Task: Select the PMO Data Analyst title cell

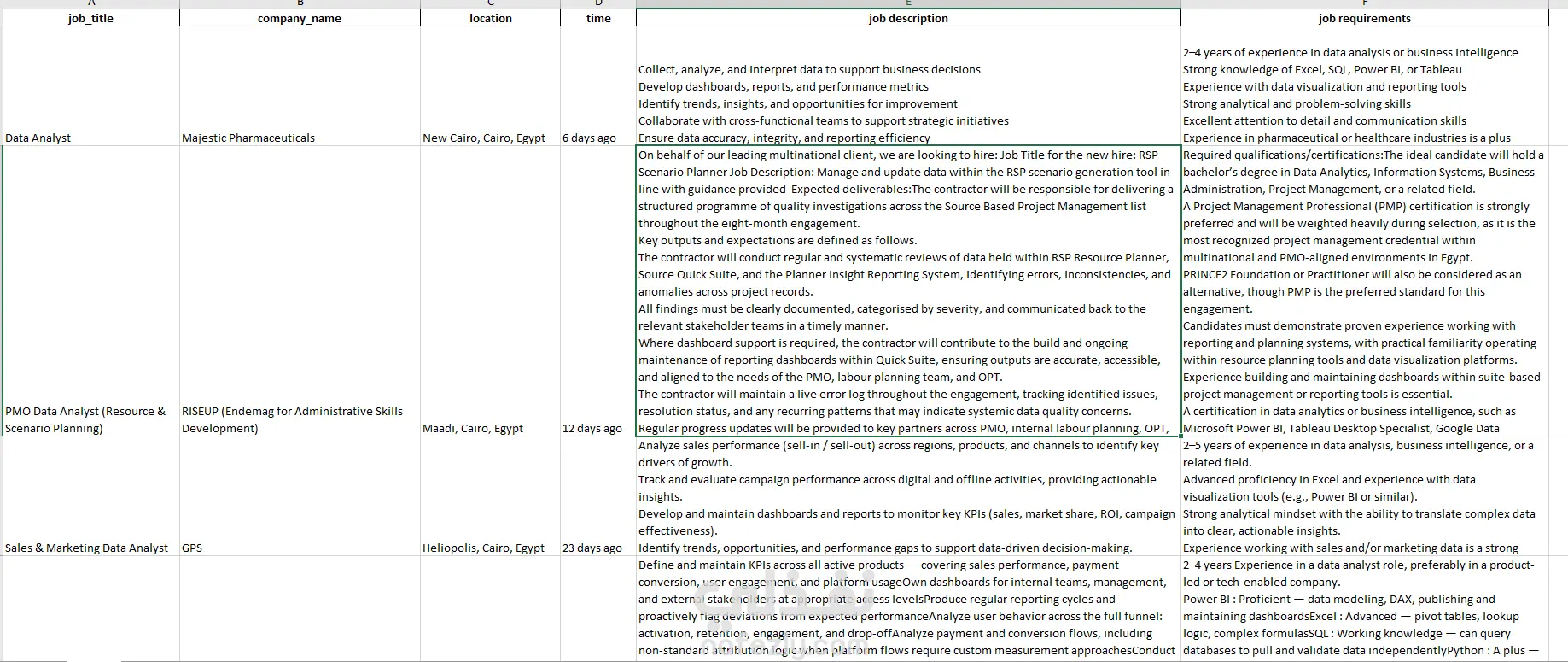Action: tap(91, 291)
